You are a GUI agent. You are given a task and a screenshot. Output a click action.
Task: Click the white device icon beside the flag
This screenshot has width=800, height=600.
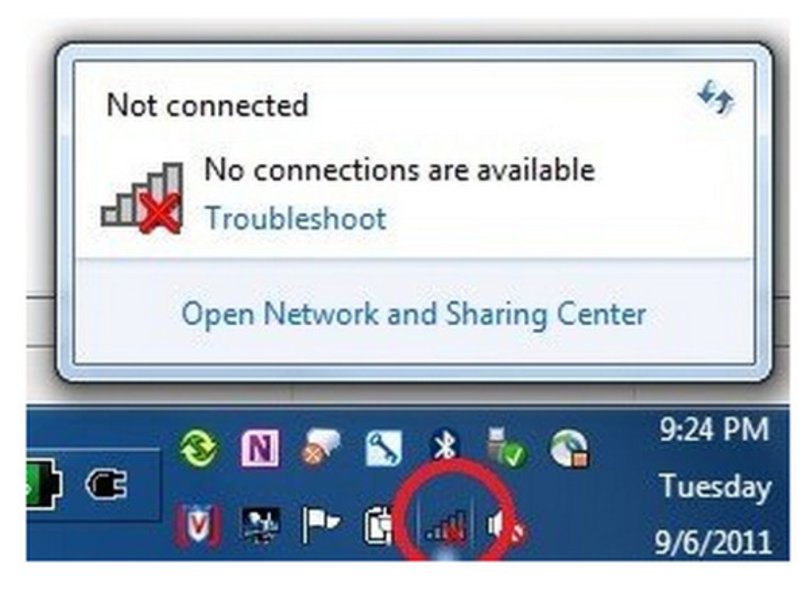click(x=379, y=526)
